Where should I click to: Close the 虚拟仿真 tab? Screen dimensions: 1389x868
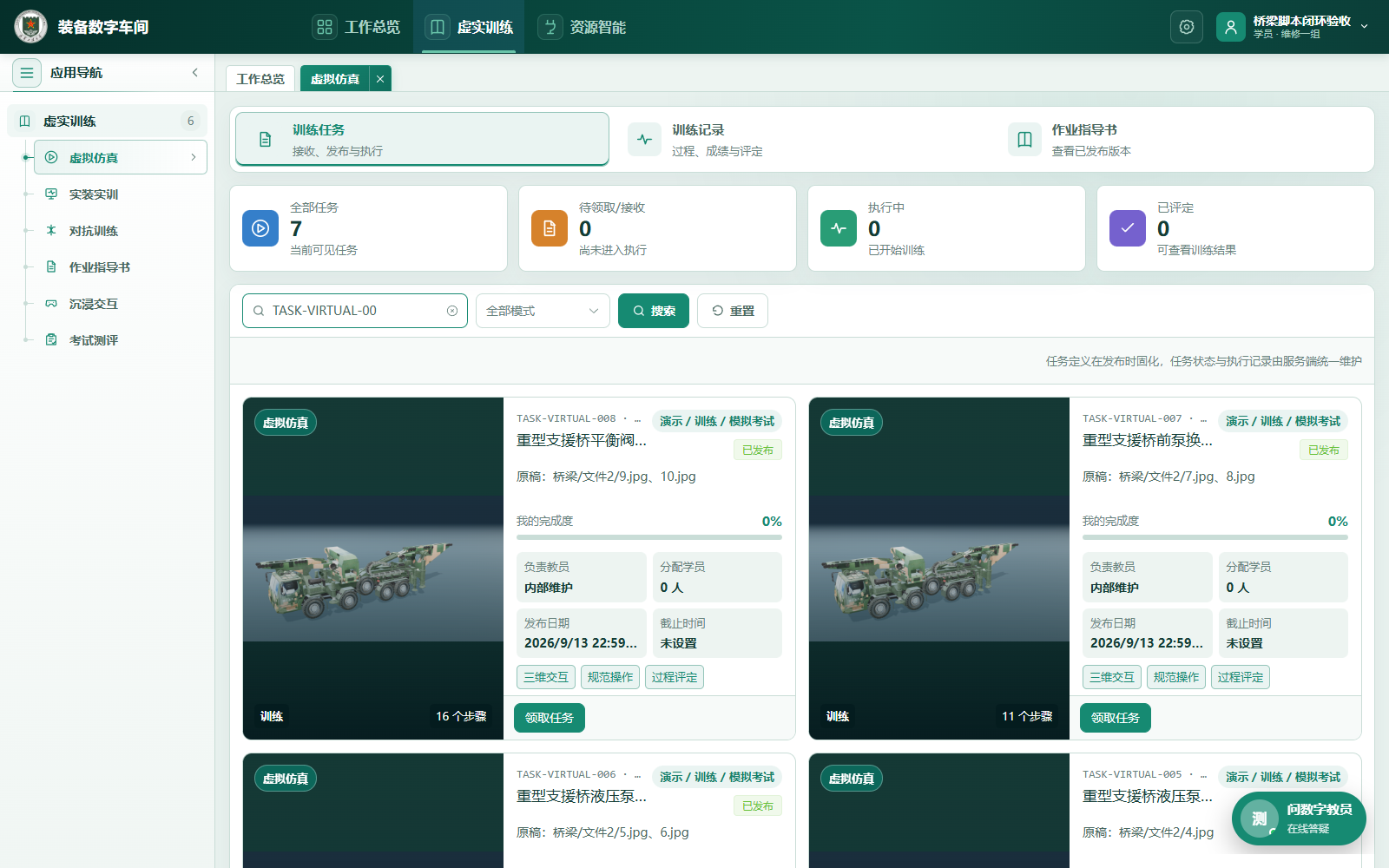[380, 79]
